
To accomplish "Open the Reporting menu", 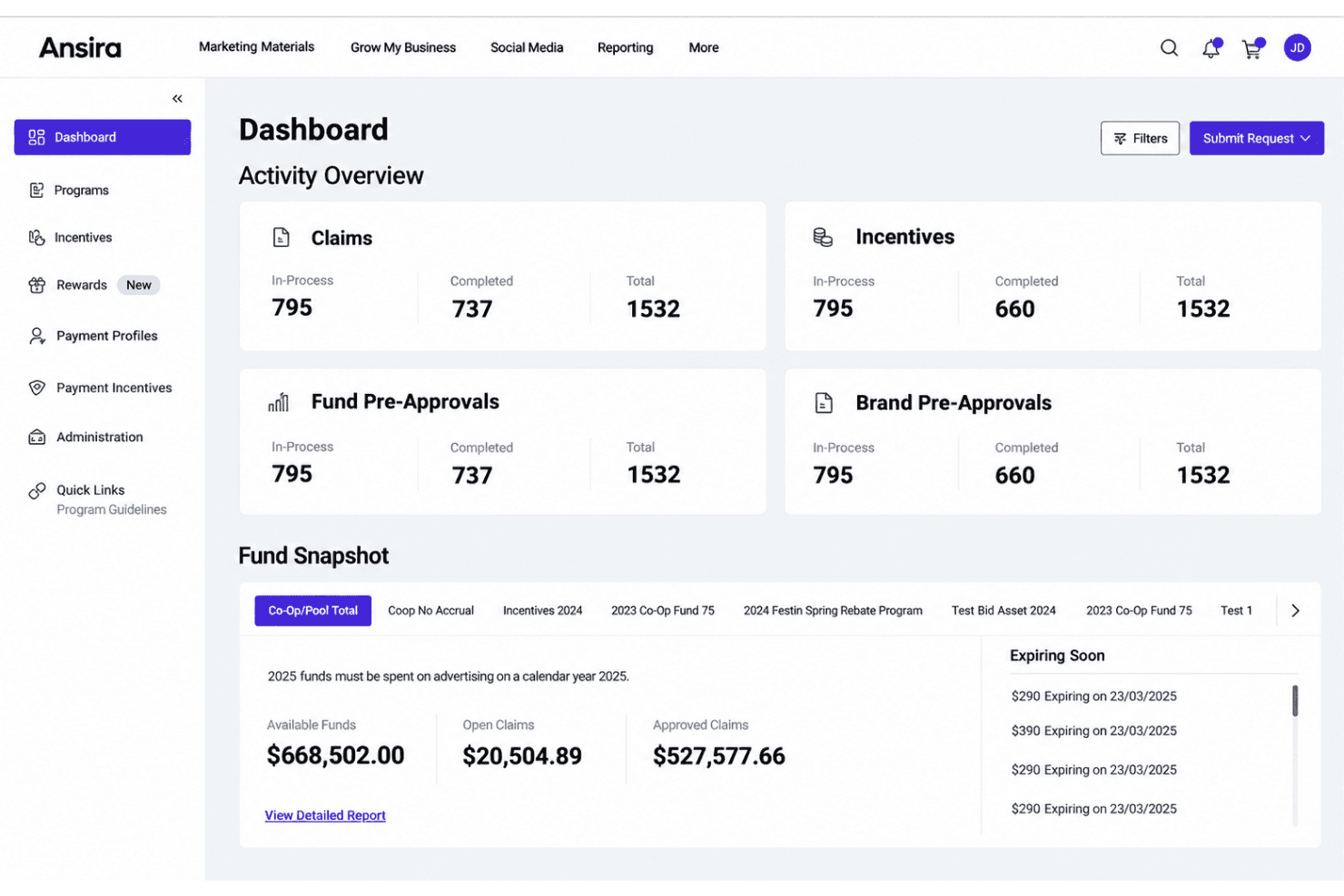I will (x=625, y=47).
